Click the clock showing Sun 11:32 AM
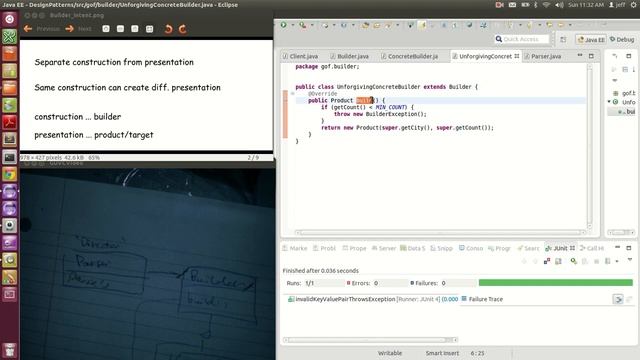 point(586,4)
